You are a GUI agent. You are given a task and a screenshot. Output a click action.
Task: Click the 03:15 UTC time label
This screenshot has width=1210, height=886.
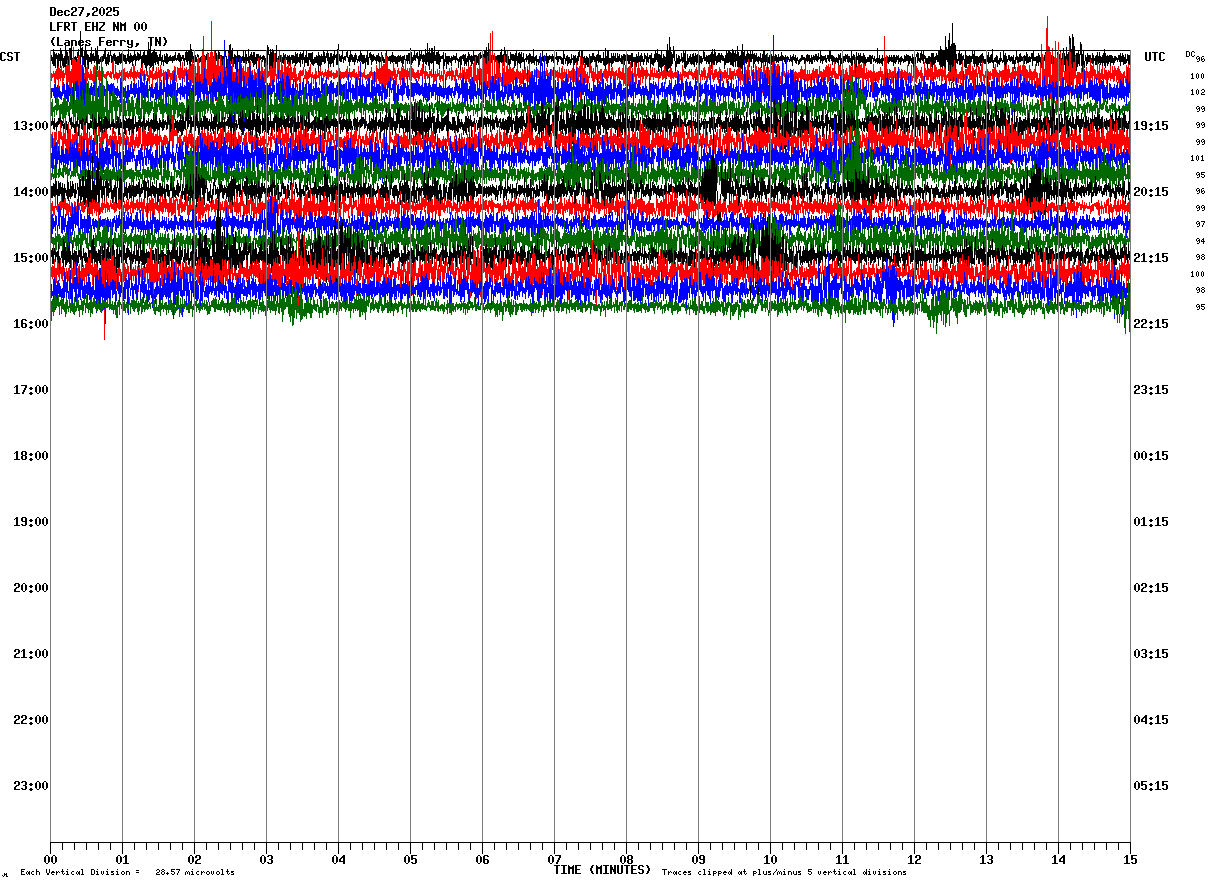(x=1151, y=654)
